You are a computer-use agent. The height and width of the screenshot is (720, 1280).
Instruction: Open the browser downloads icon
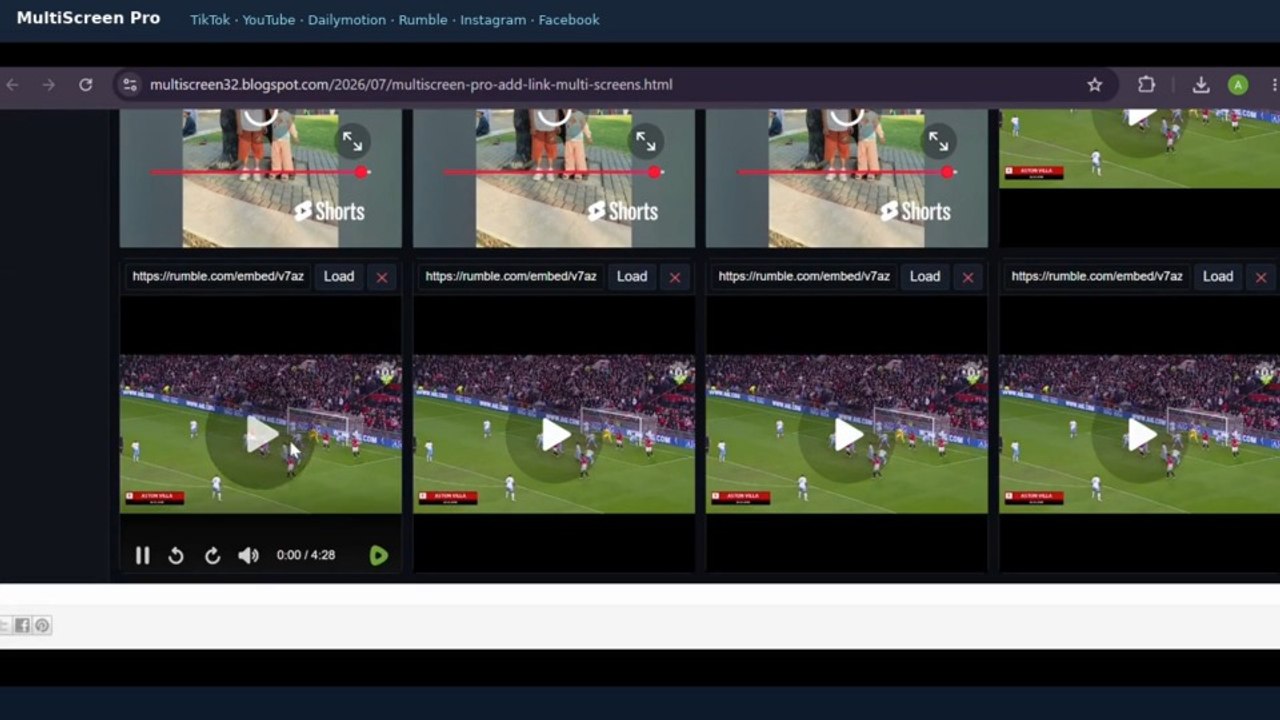[x=1201, y=85]
